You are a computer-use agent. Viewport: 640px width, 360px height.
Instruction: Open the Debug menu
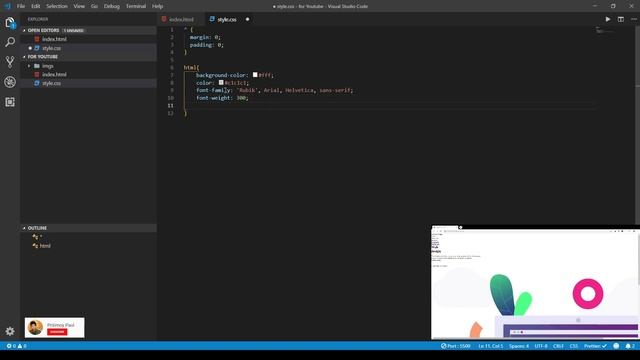point(111,6)
